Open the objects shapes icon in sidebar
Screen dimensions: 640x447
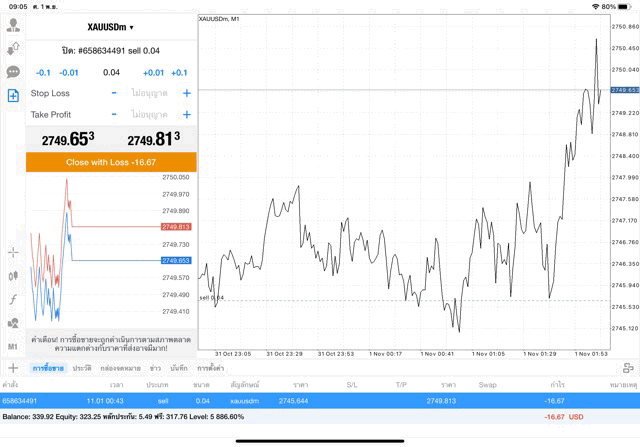click(13, 323)
